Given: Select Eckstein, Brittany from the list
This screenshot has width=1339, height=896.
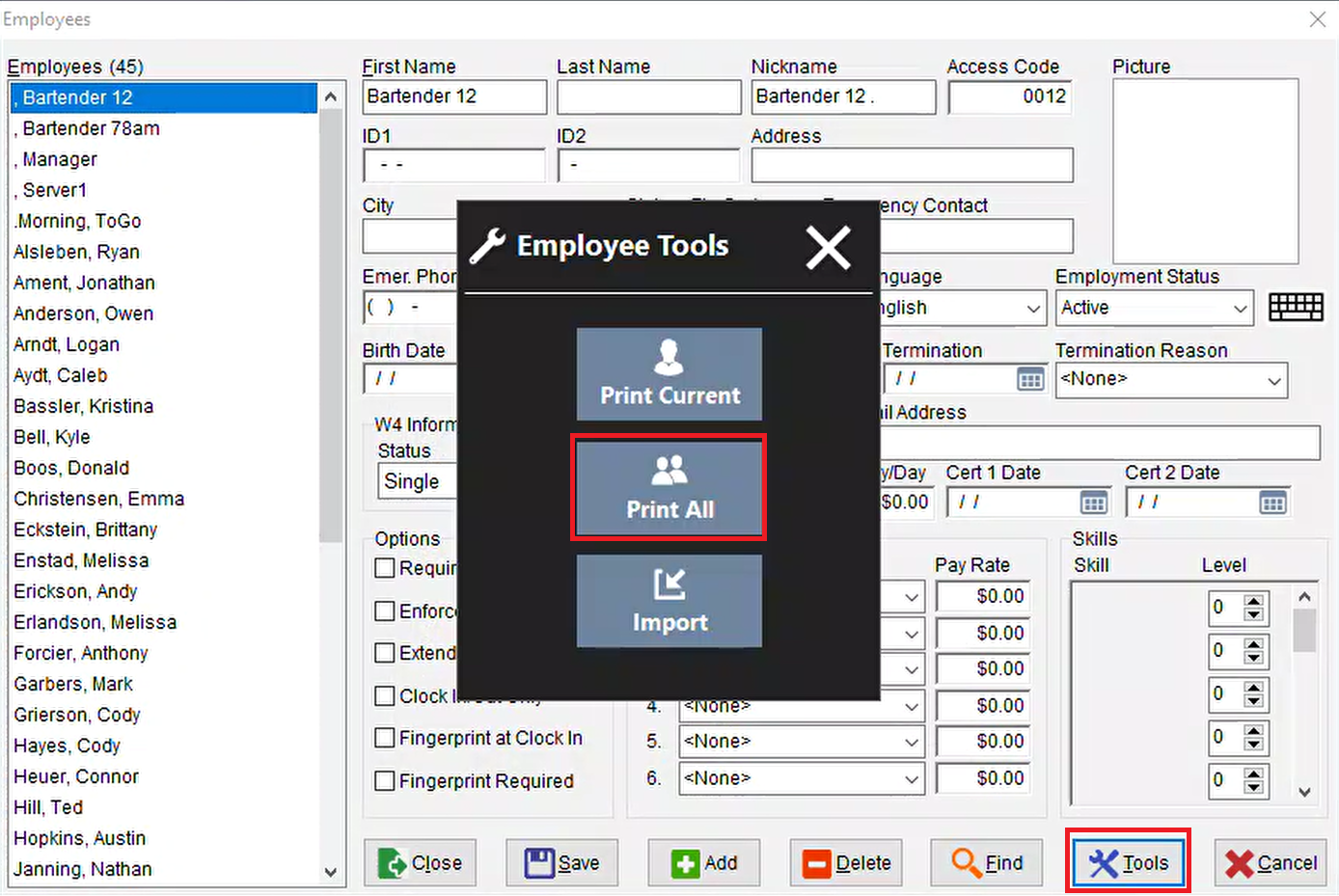Looking at the screenshot, I should pos(85,529).
